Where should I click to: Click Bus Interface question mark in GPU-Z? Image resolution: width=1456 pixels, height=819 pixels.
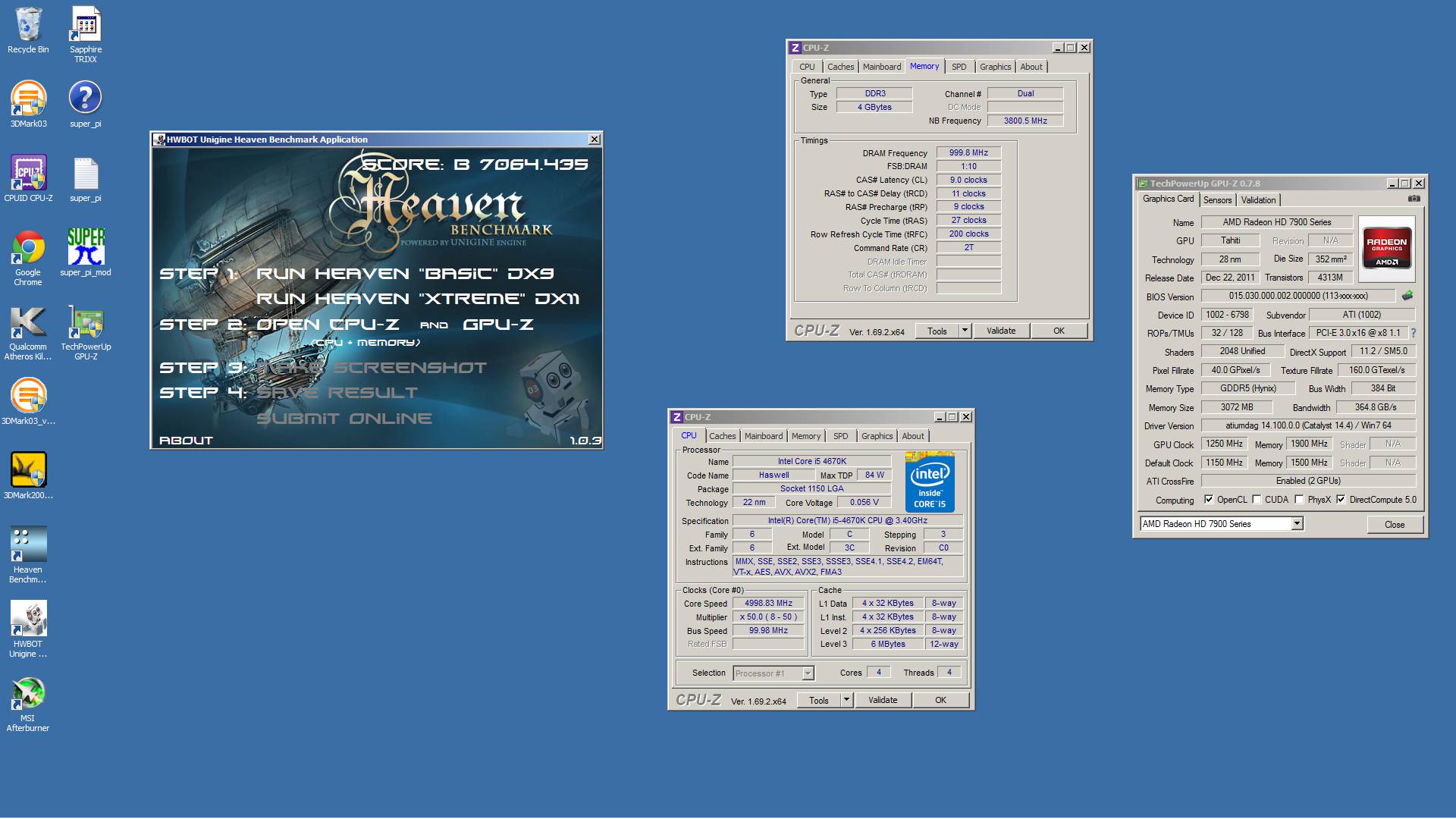click(1414, 333)
